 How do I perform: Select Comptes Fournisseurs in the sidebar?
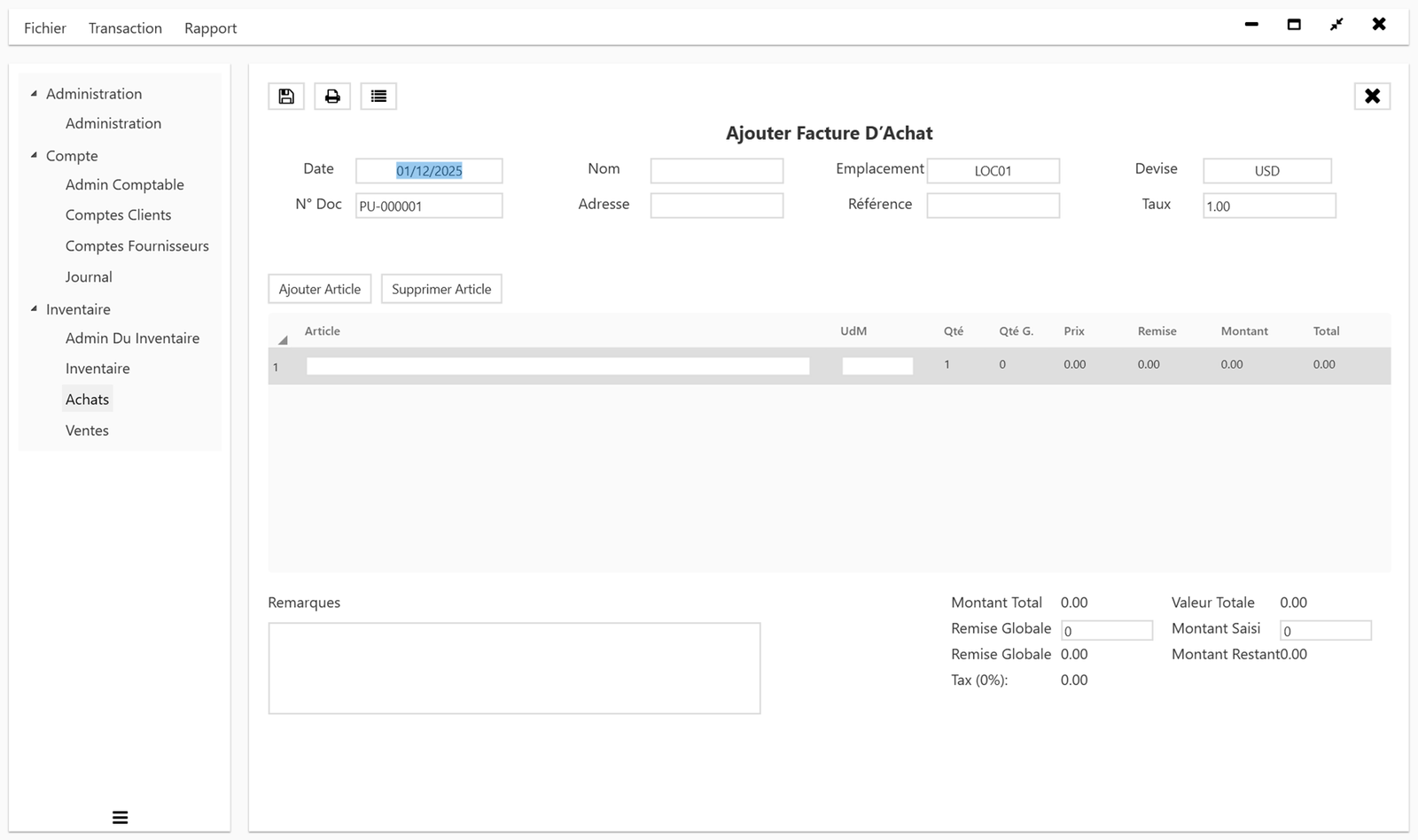click(x=136, y=245)
